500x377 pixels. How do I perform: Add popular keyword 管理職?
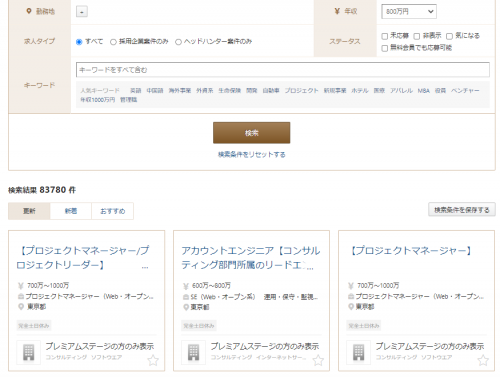pyautogui.click(x=129, y=100)
